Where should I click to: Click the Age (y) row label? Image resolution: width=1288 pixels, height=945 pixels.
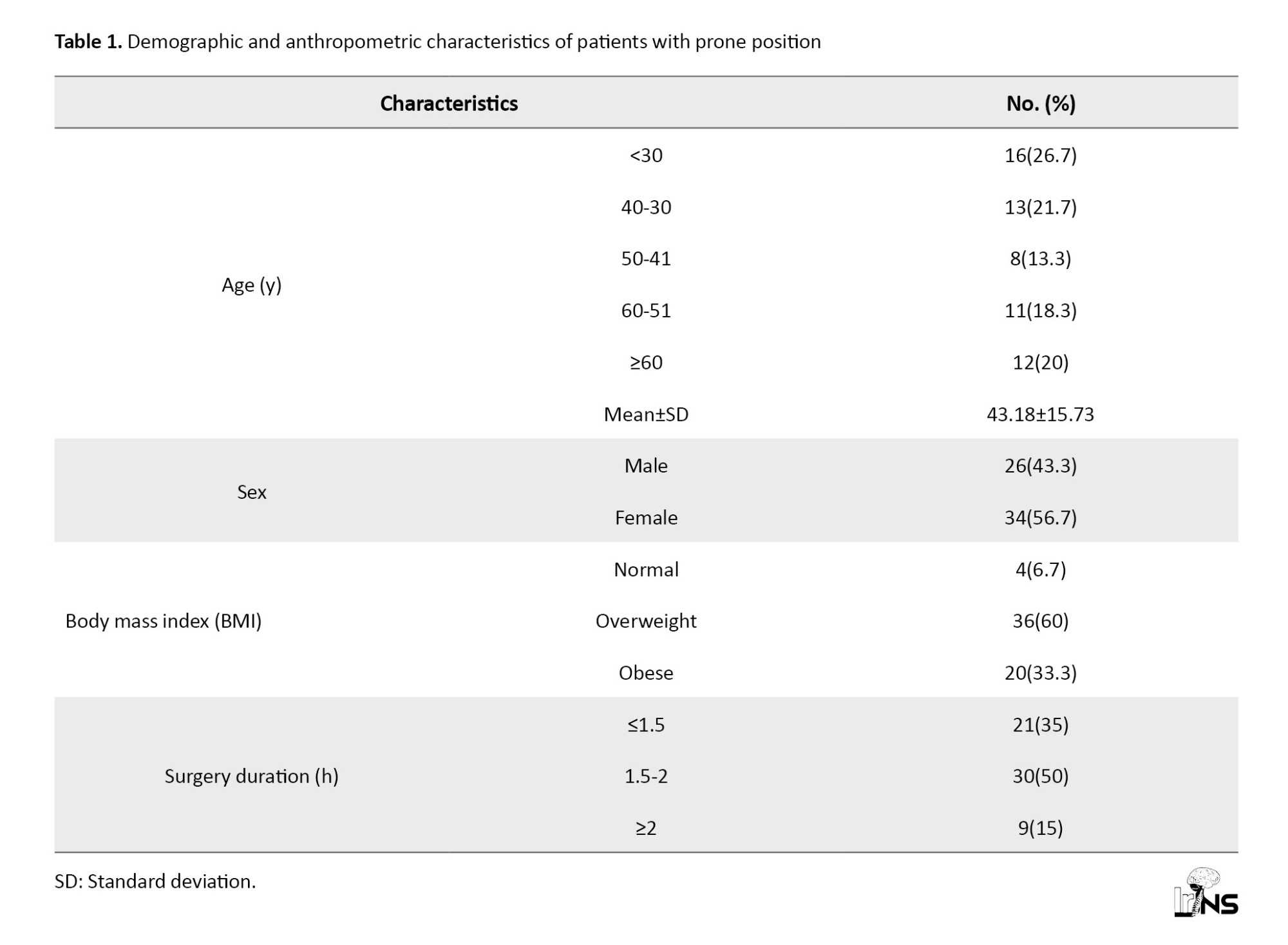251,285
